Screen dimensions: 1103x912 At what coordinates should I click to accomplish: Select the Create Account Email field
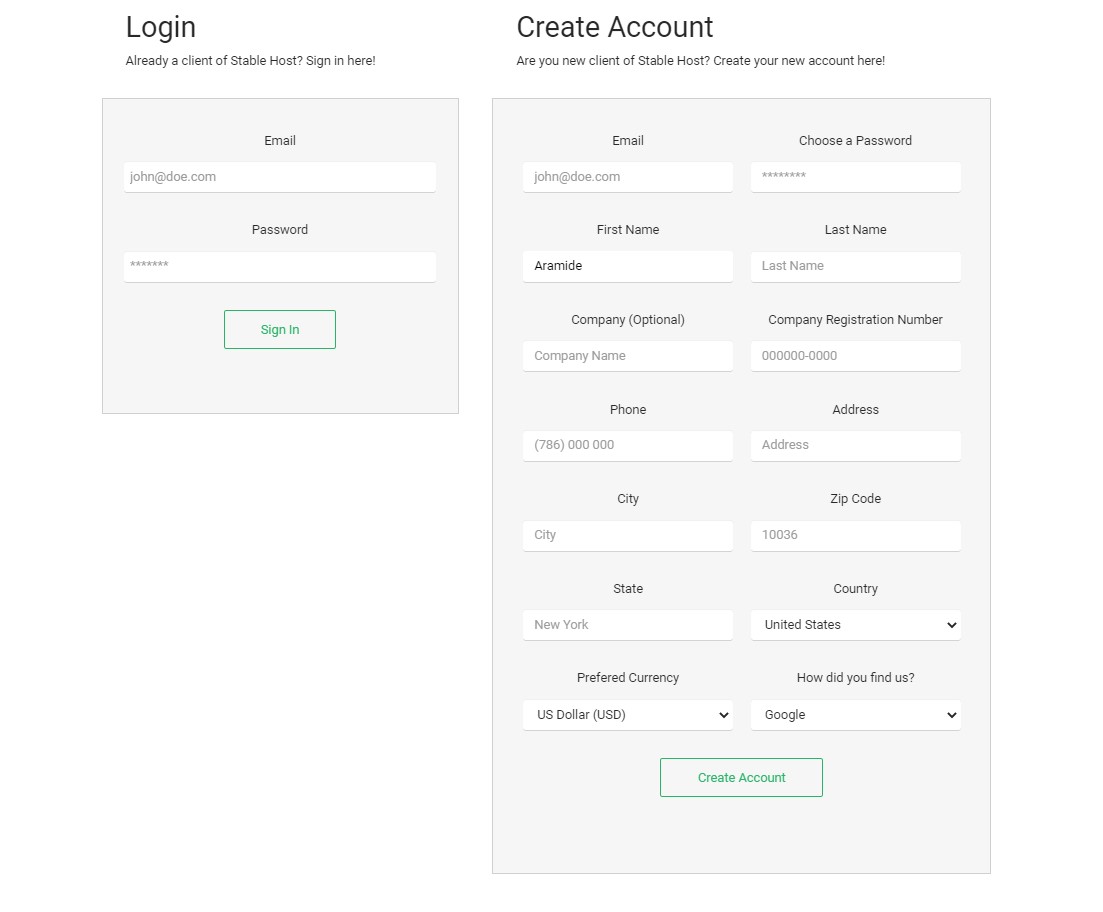coord(627,177)
